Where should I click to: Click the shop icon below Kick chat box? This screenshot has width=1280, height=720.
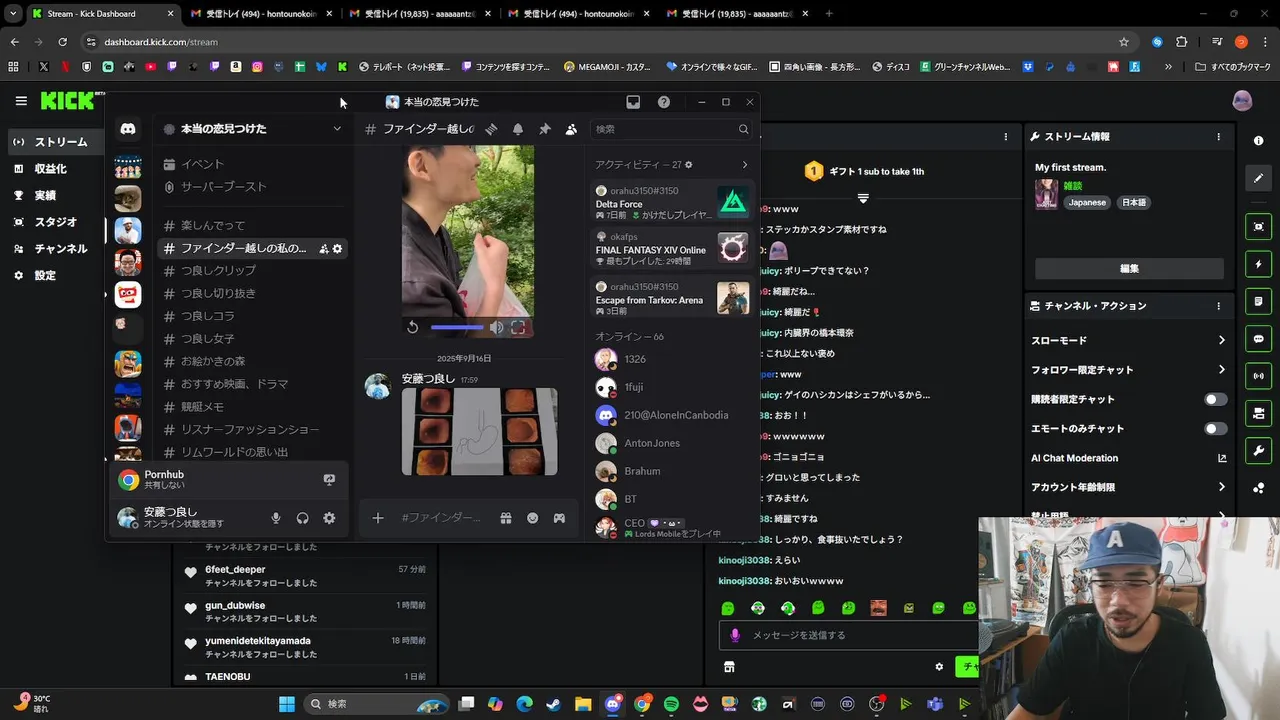[x=729, y=667]
